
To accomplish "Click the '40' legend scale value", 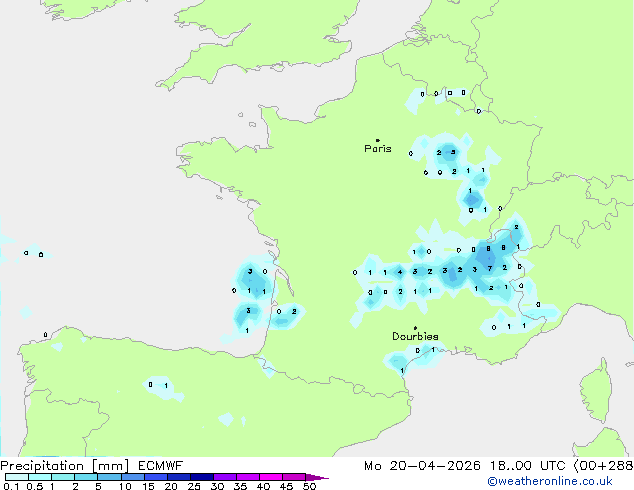I will (x=263, y=486).
